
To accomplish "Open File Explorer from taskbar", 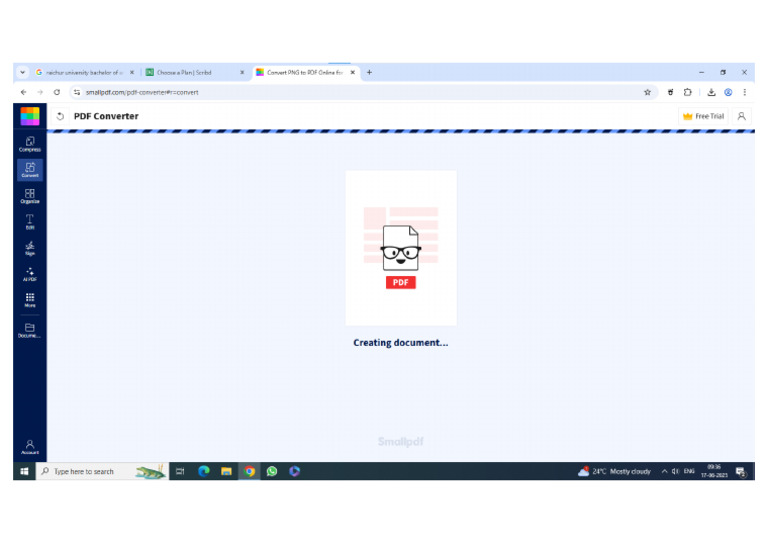I will [226, 471].
